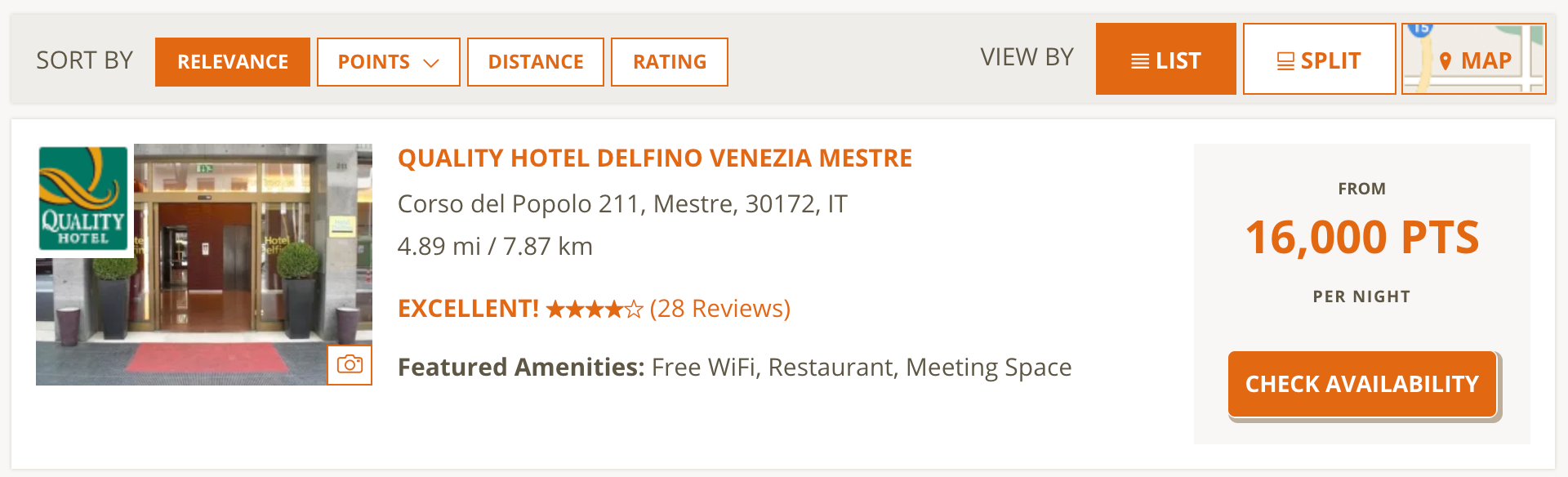Viewport: 1568px width, 477px height.
Task: Sort results by Distance
Action: (x=536, y=62)
